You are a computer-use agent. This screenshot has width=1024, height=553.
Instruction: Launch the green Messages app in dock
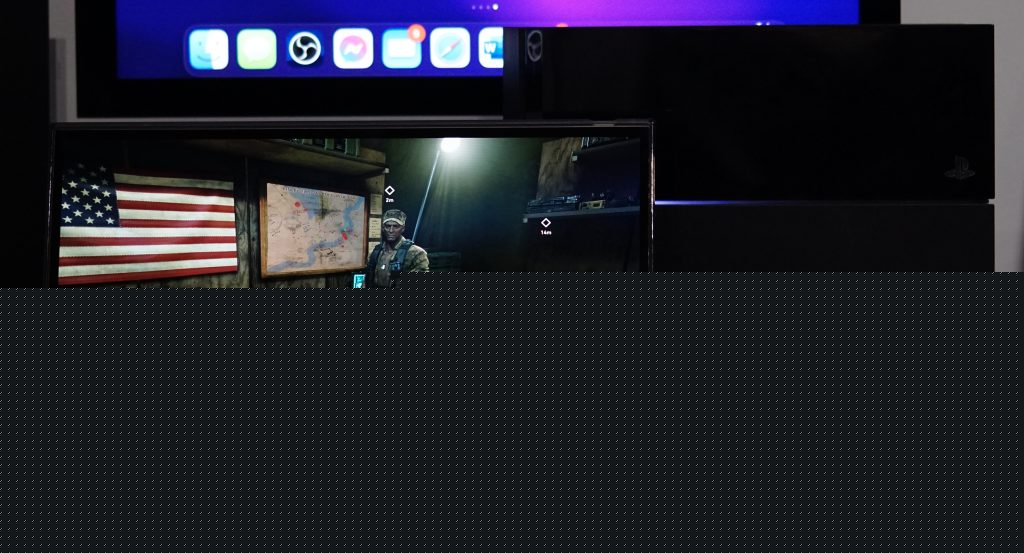pyautogui.click(x=257, y=49)
